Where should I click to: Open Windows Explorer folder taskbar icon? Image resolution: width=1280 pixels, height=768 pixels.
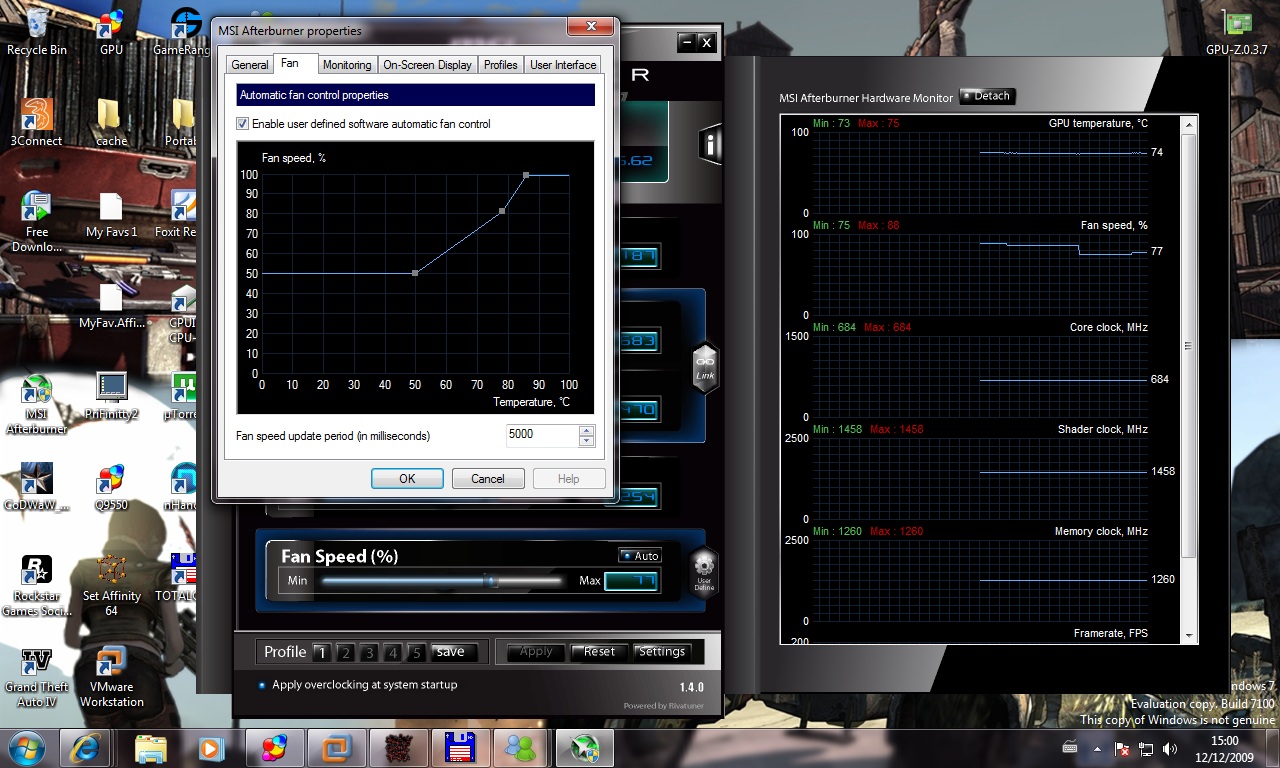151,747
